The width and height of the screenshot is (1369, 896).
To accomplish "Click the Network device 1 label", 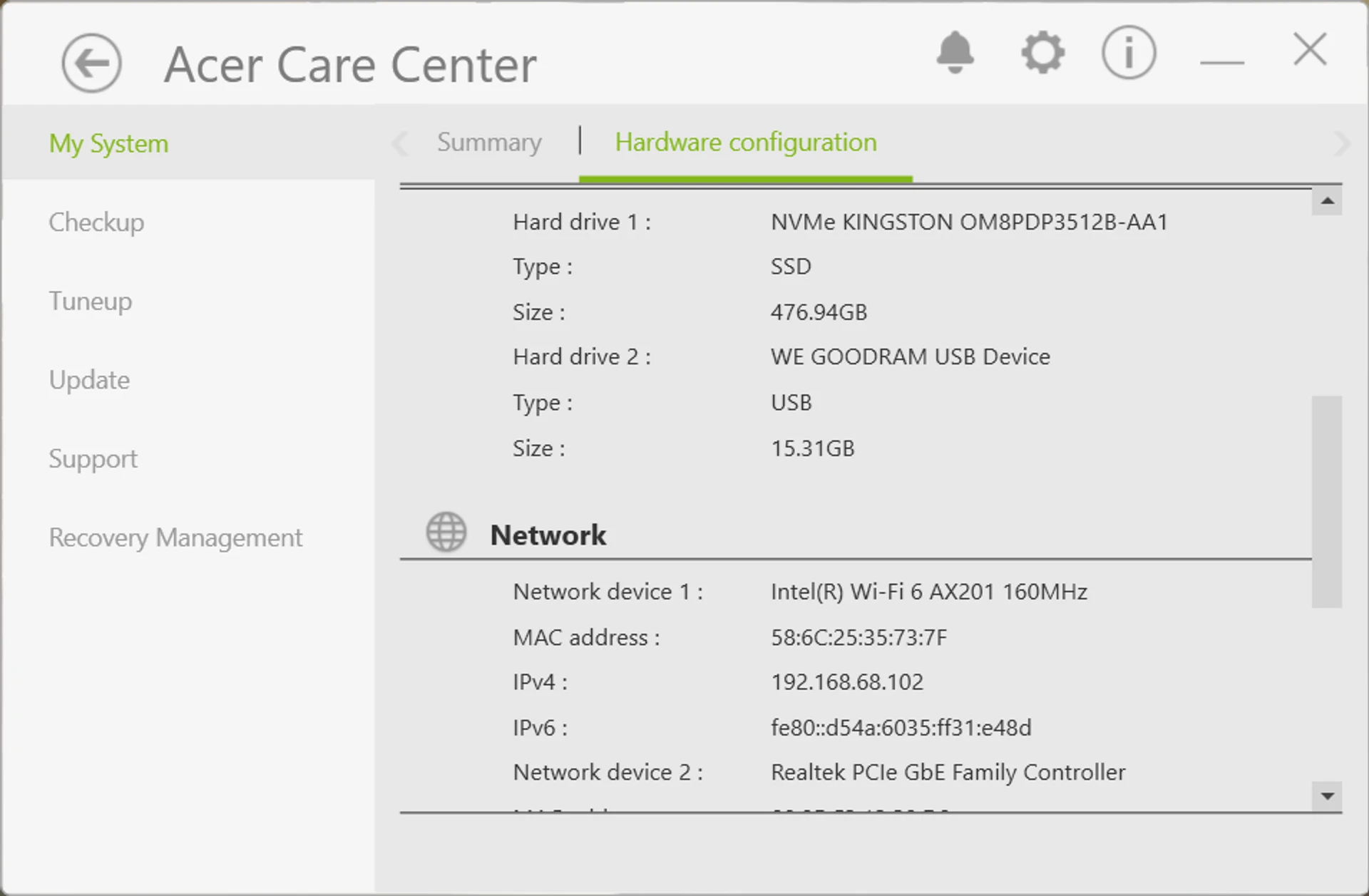I will (x=607, y=592).
